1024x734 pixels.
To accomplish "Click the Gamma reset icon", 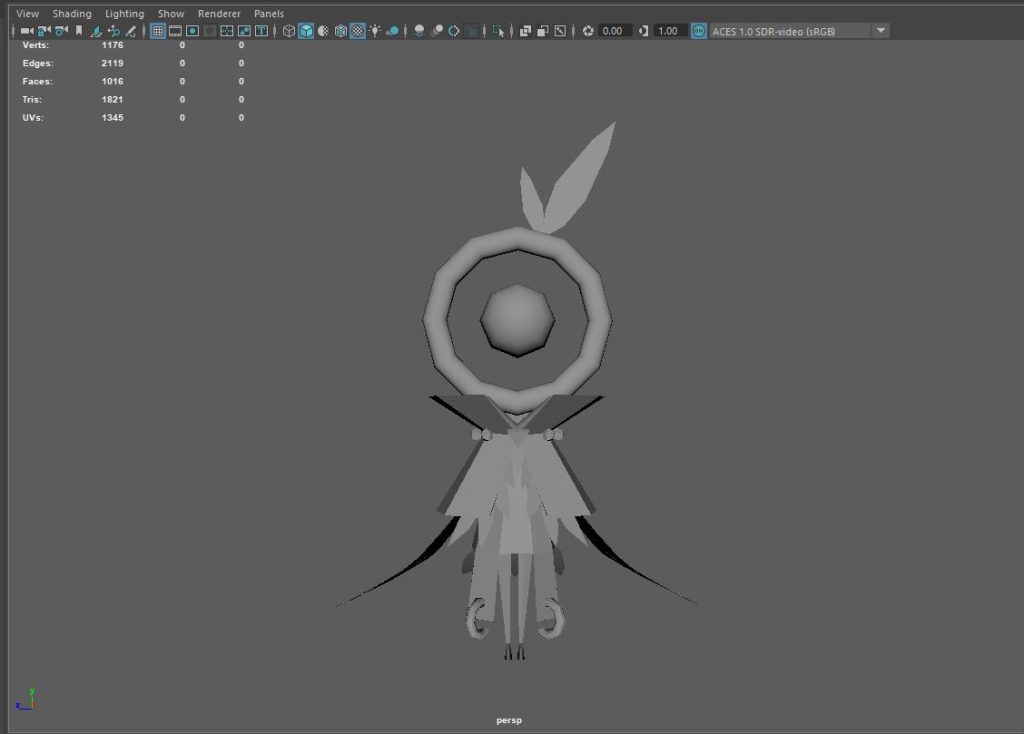I will 643,31.
